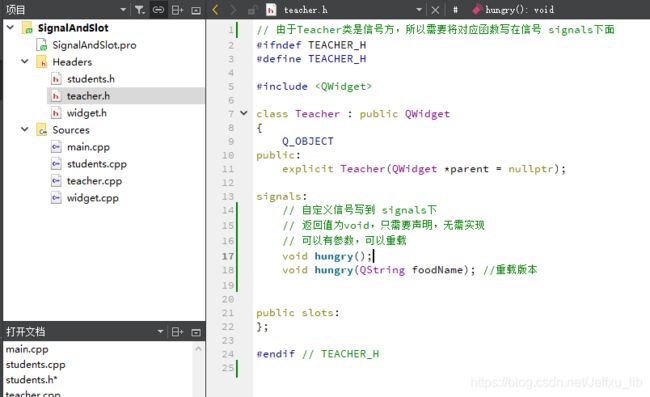Click the Sources folder icon
Screen dimensions: 650x397
41,130
